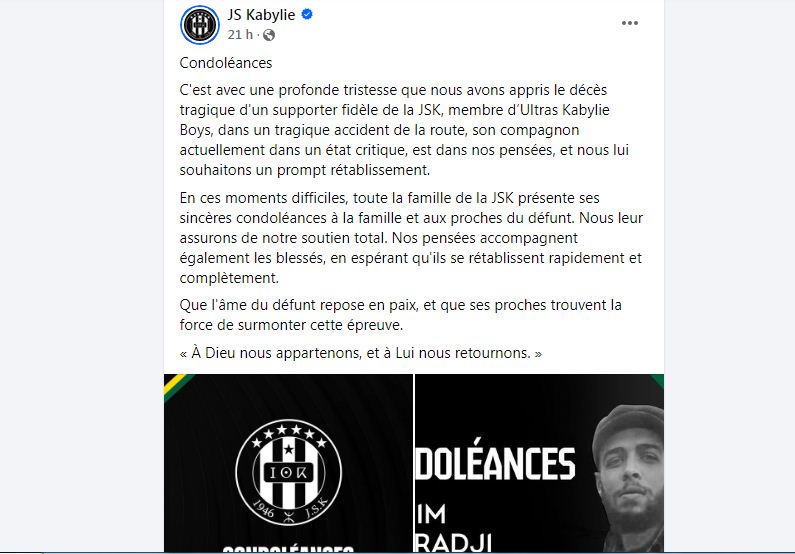Click the paragraph starting "C'est avec une profonde"

[x=404, y=130]
